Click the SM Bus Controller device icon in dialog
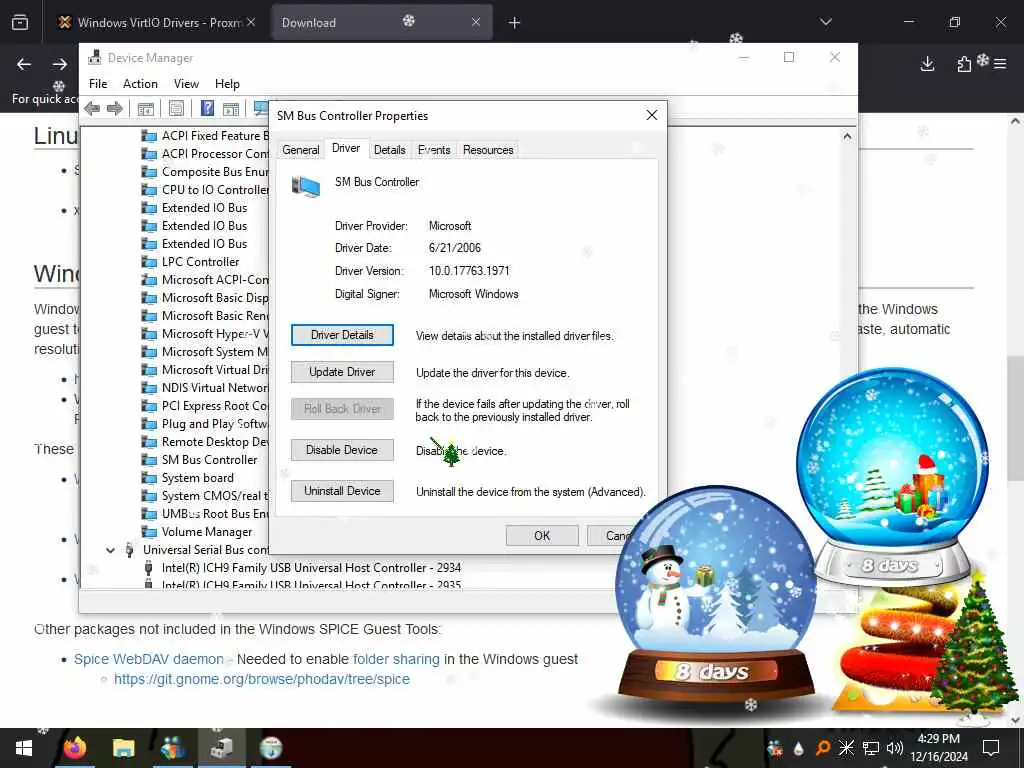This screenshot has width=1024, height=768. [306, 187]
